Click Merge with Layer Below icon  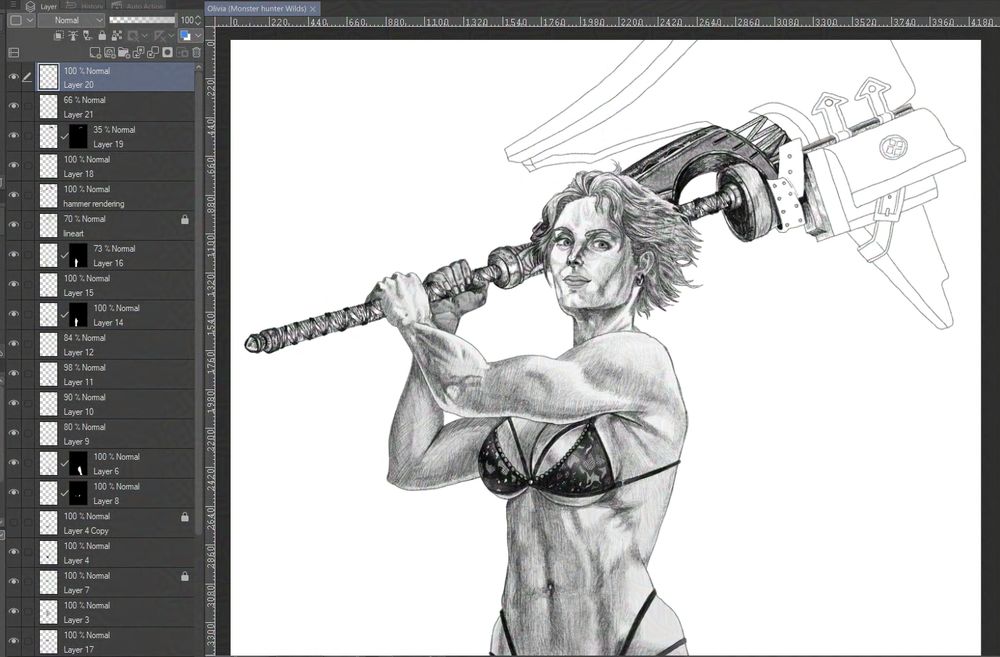[153, 52]
